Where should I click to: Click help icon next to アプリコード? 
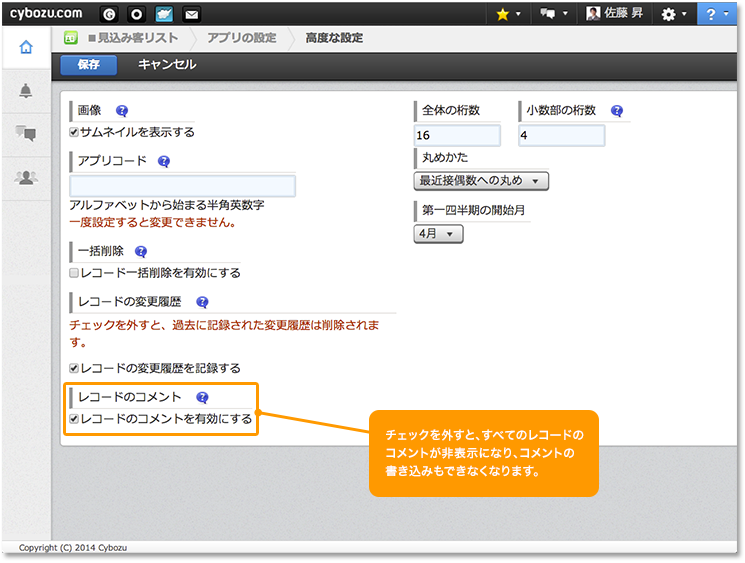coord(164,161)
